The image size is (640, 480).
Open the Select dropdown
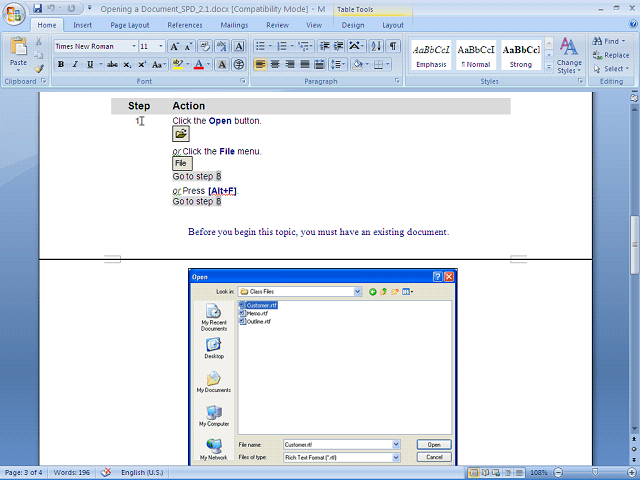[x=611, y=69]
